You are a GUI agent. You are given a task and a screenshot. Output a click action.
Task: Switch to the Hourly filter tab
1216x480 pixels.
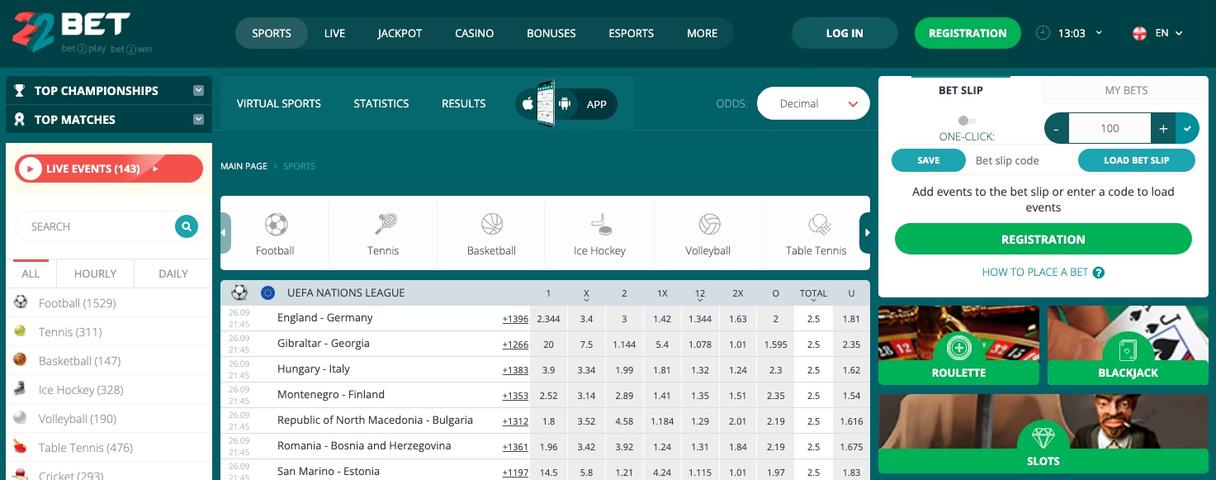(x=95, y=273)
